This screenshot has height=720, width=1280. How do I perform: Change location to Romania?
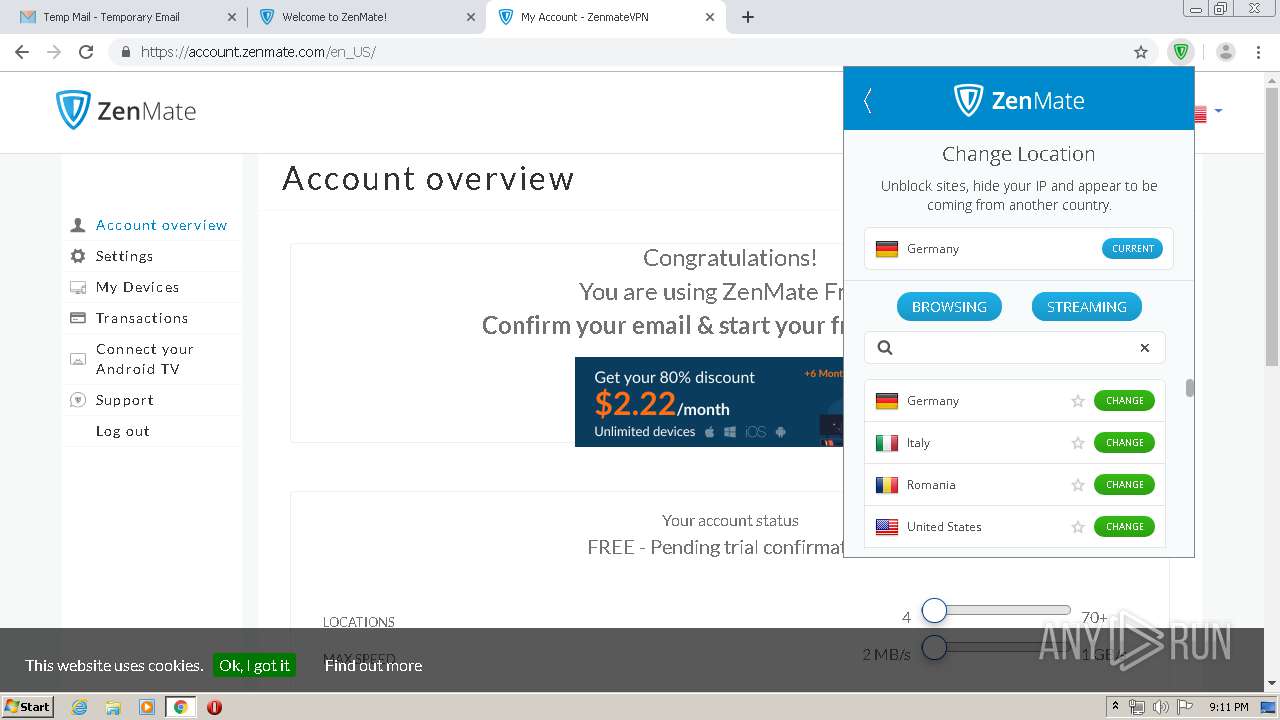(1124, 485)
